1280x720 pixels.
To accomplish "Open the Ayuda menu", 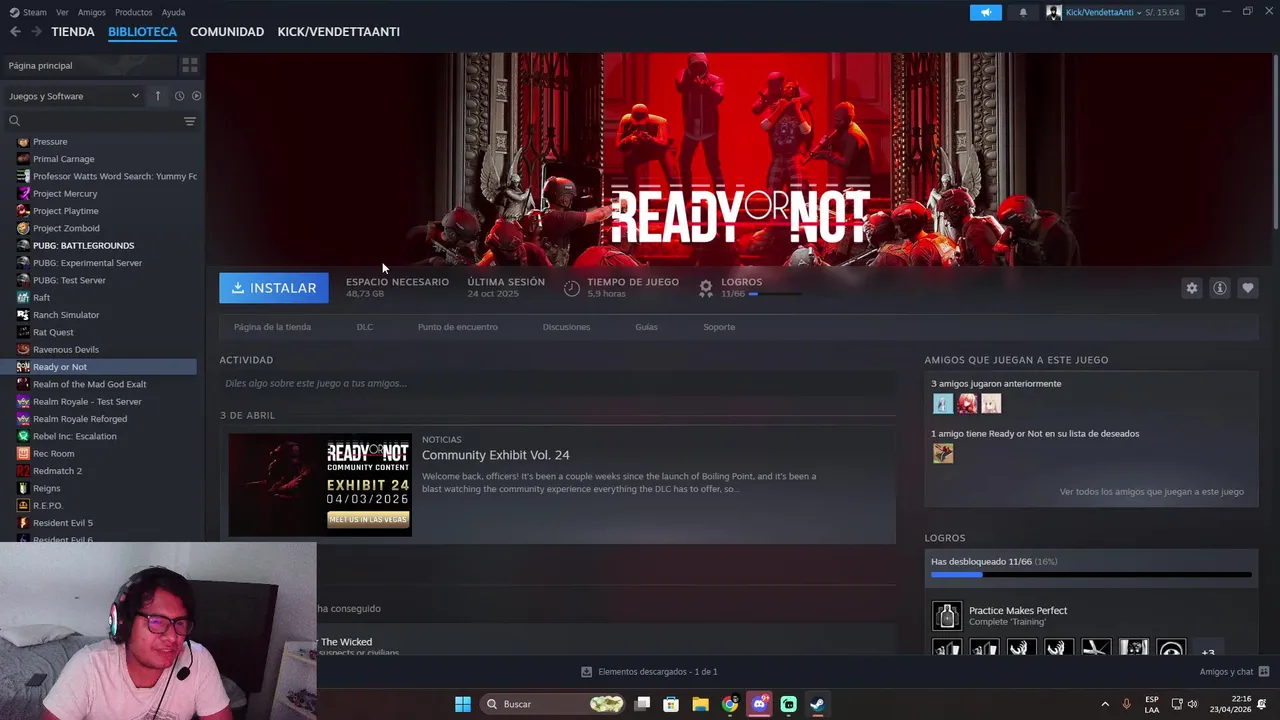I will (x=173, y=12).
